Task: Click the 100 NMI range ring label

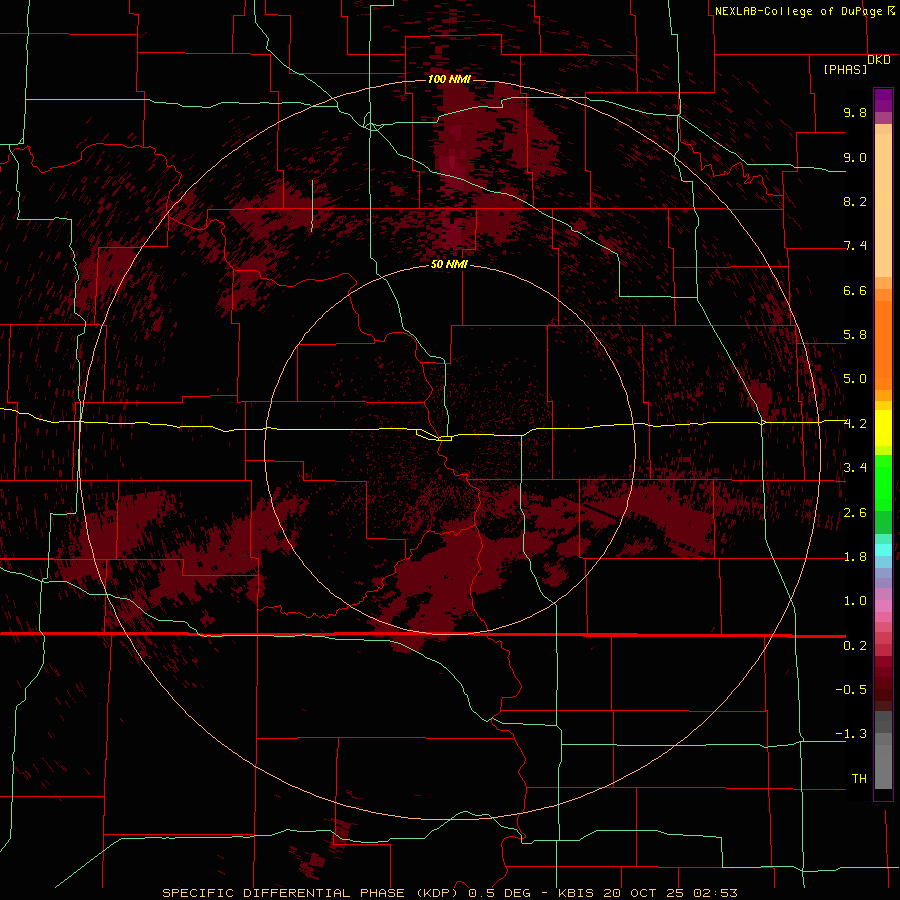Action: tap(449, 79)
